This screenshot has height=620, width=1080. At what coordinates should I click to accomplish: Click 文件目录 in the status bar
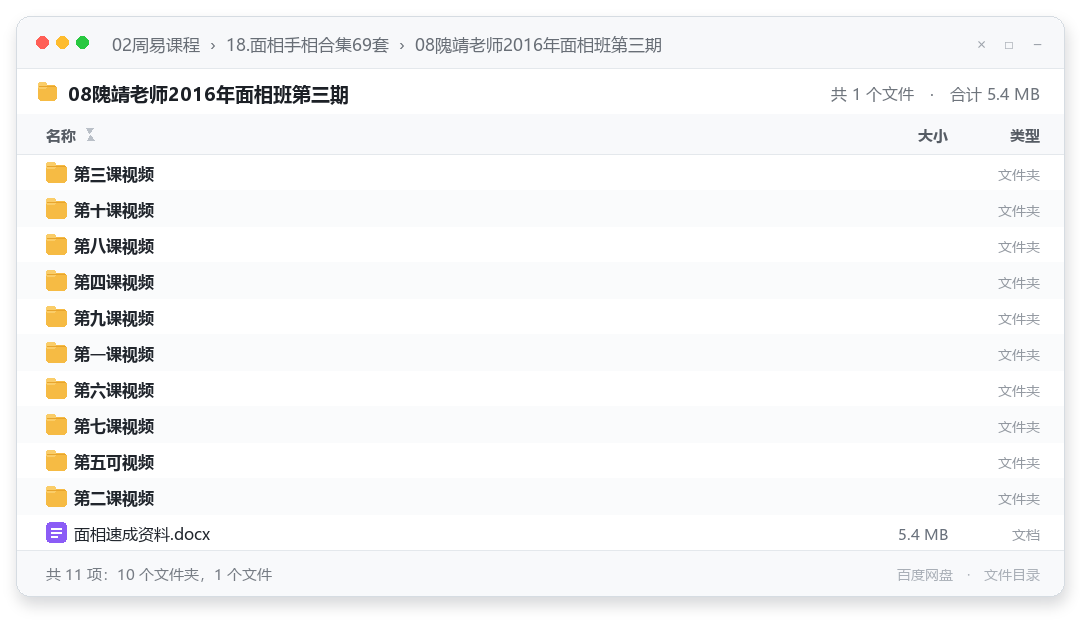(x=1012, y=575)
